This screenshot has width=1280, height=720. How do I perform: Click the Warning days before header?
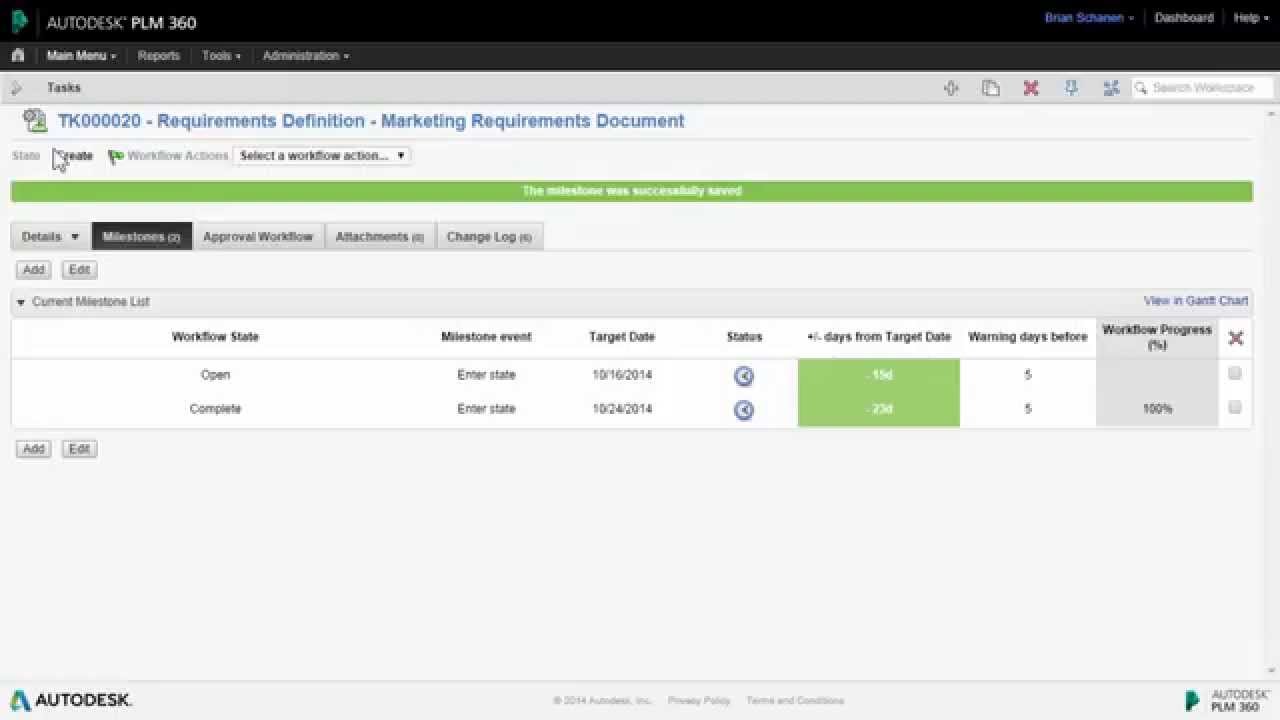point(1027,337)
